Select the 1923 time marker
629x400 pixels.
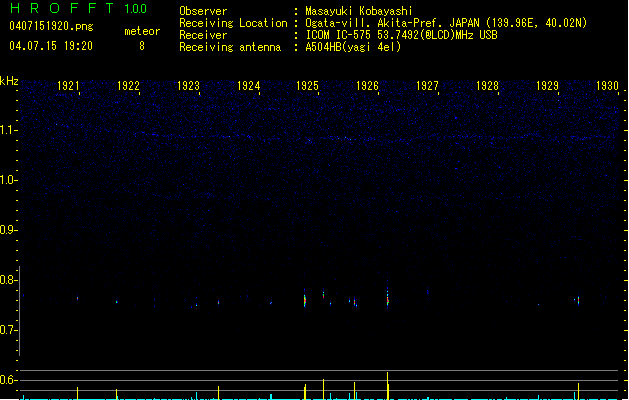tap(188, 86)
